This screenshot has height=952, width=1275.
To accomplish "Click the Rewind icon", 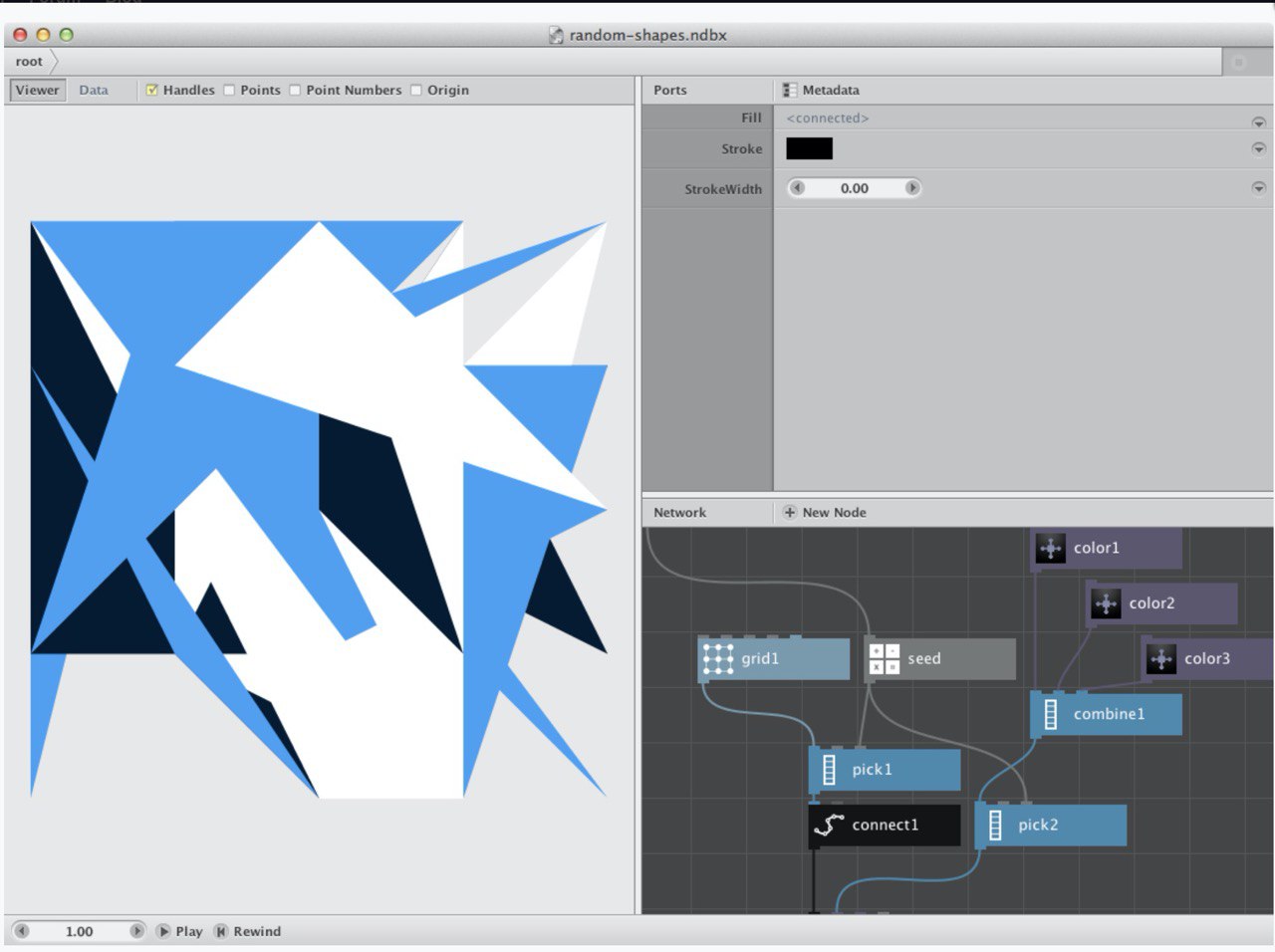I will pyautogui.click(x=221, y=931).
